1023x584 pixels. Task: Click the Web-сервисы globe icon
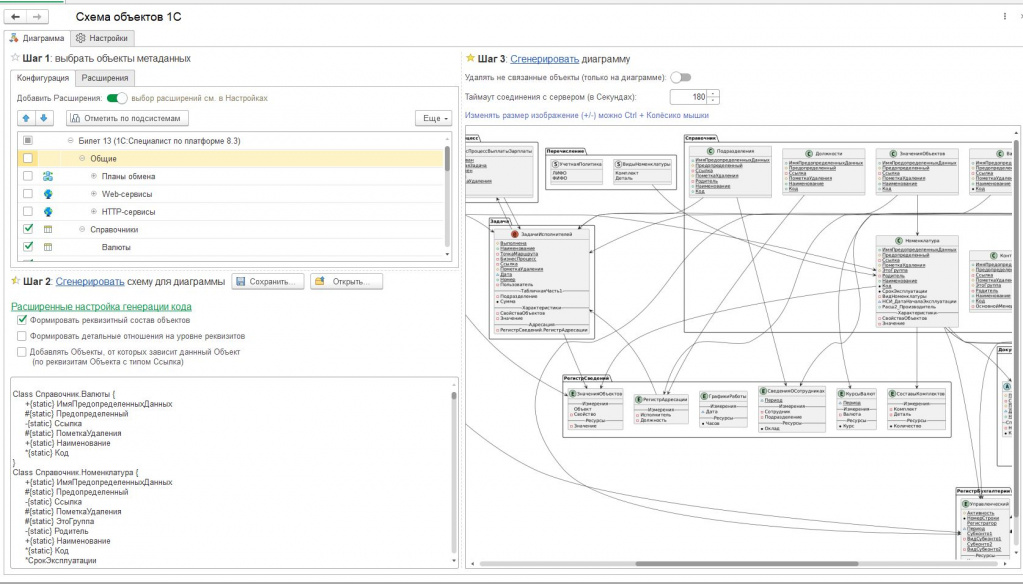point(48,194)
